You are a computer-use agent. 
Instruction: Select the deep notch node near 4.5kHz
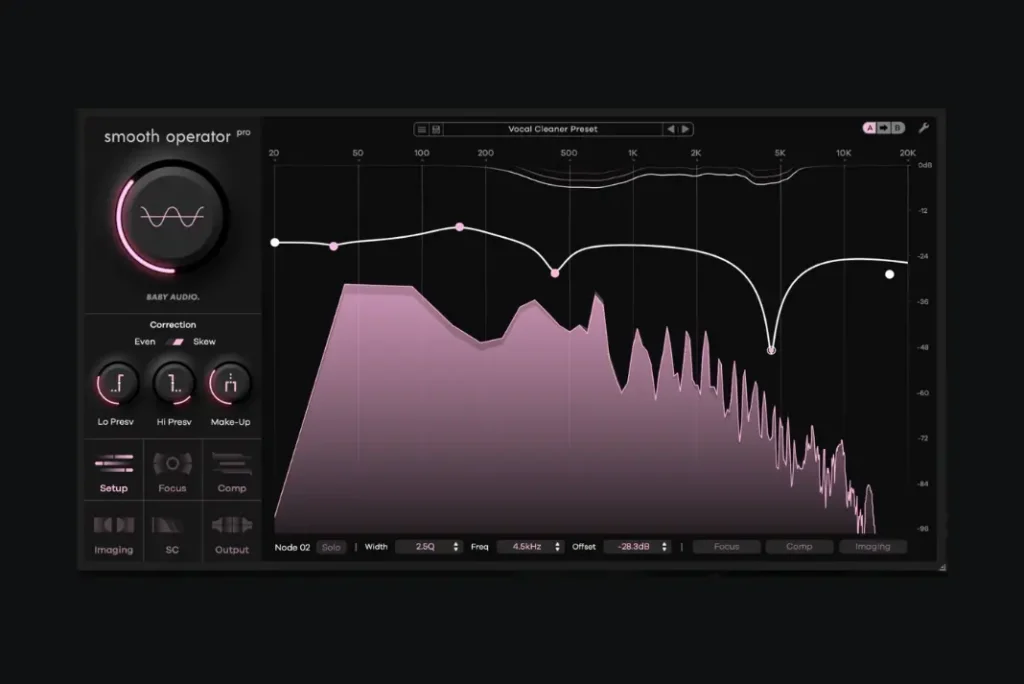tap(771, 350)
